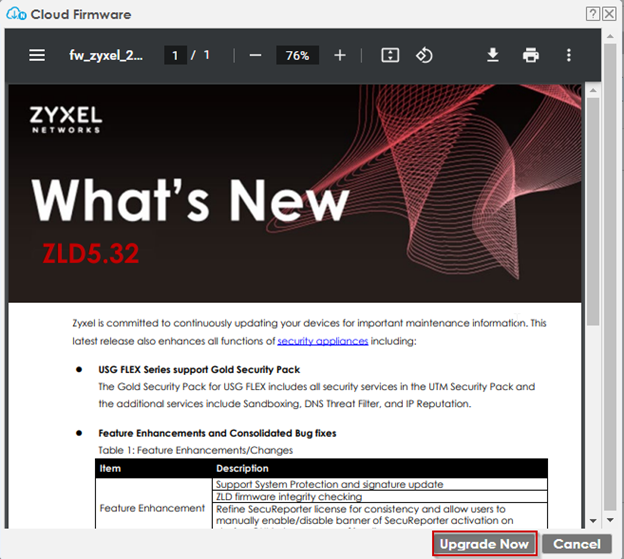Cancel the firmware upgrade dialog

[577, 544]
